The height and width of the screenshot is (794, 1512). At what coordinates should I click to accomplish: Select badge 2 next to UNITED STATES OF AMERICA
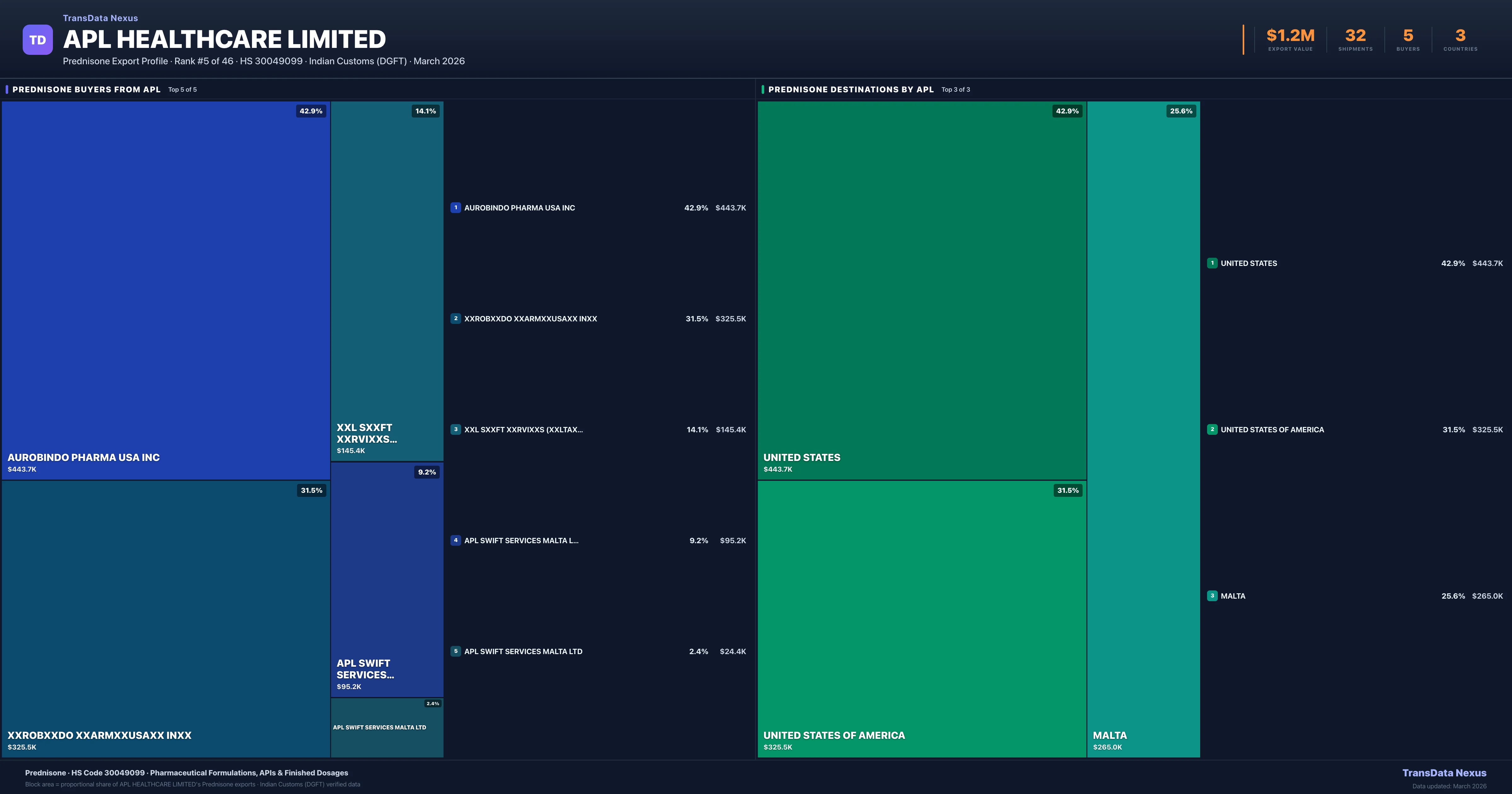(x=1213, y=429)
